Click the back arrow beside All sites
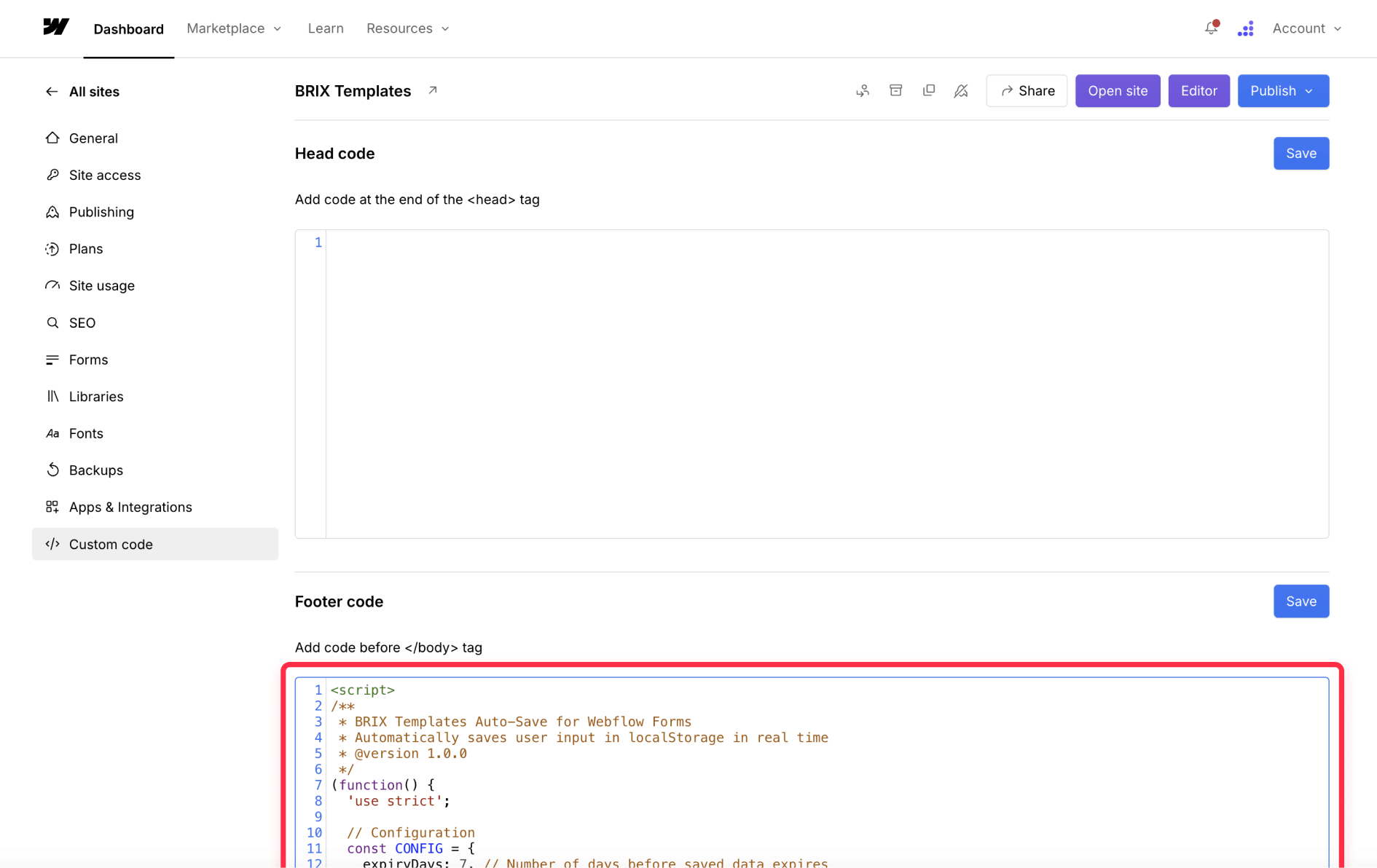 click(52, 92)
